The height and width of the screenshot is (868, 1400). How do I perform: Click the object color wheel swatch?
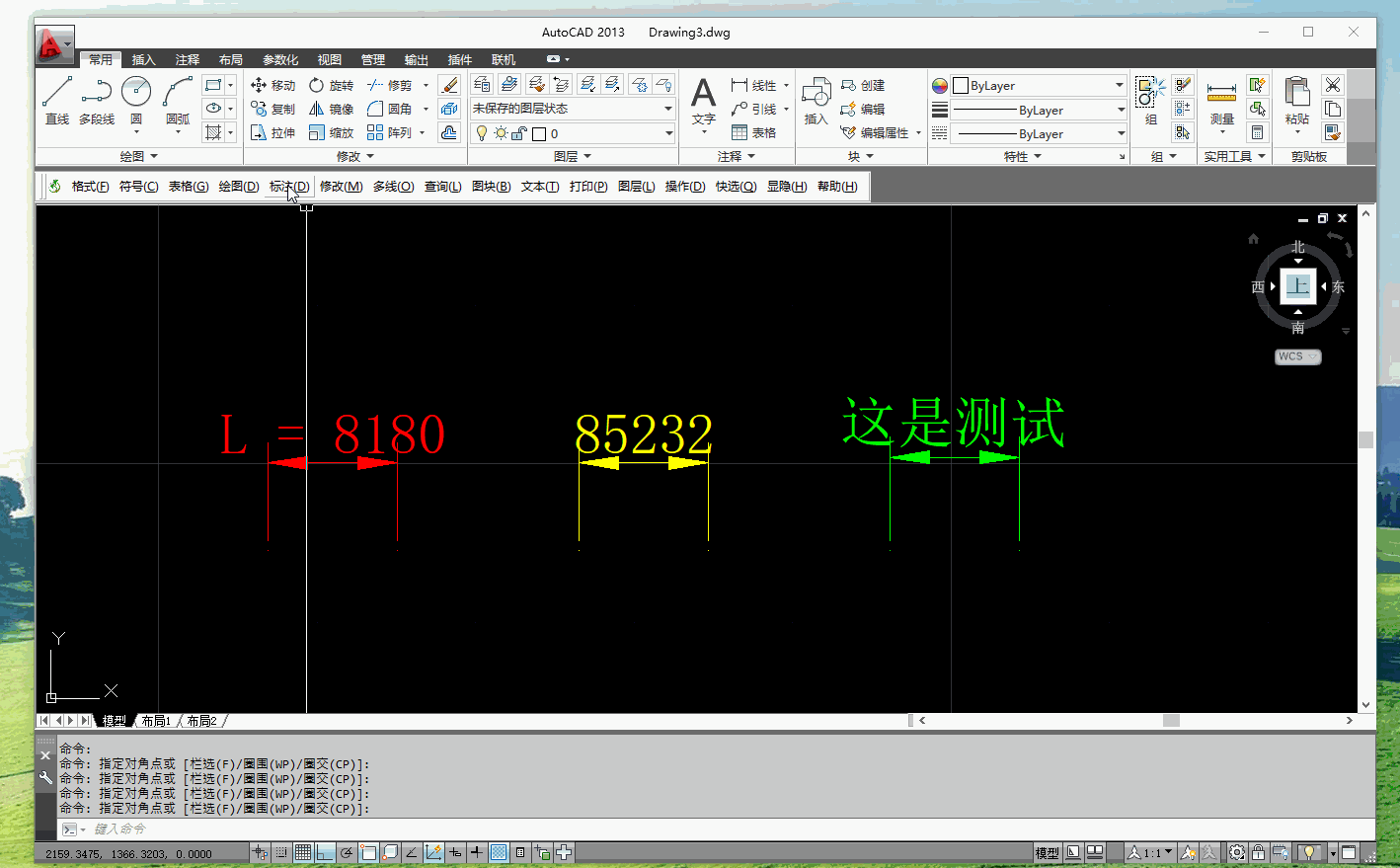pos(939,86)
